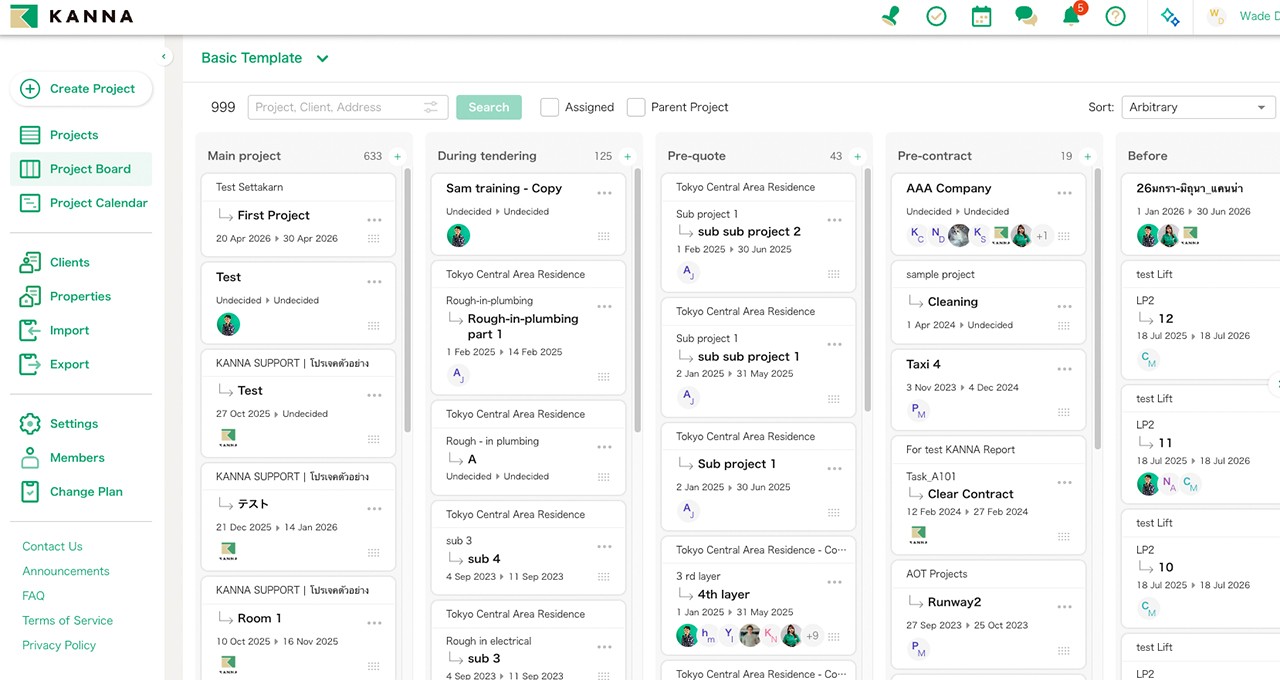Toggle the Assigned checkbox
This screenshot has height=680, width=1280.
point(549,107)
